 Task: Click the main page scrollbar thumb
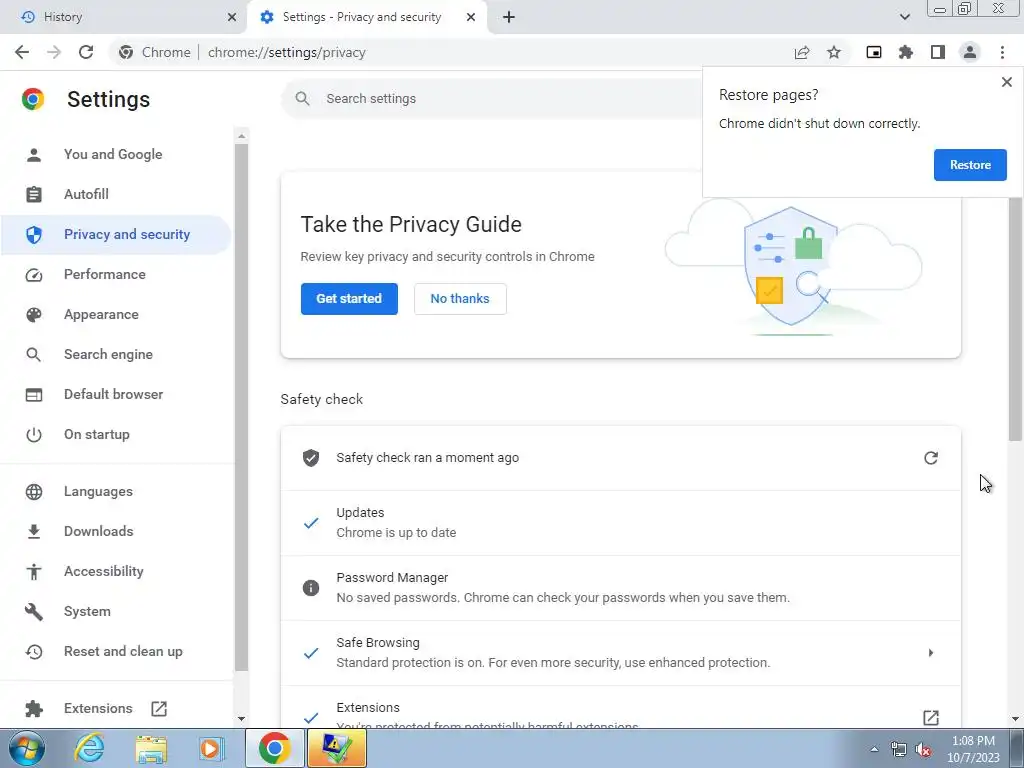click(x=1015, y=319)
